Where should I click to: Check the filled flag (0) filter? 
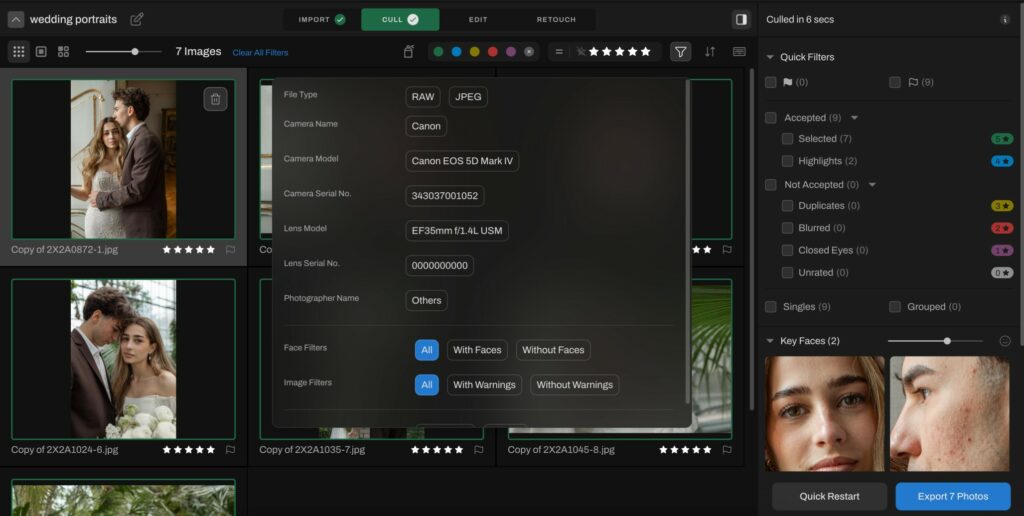click(771, 82)
